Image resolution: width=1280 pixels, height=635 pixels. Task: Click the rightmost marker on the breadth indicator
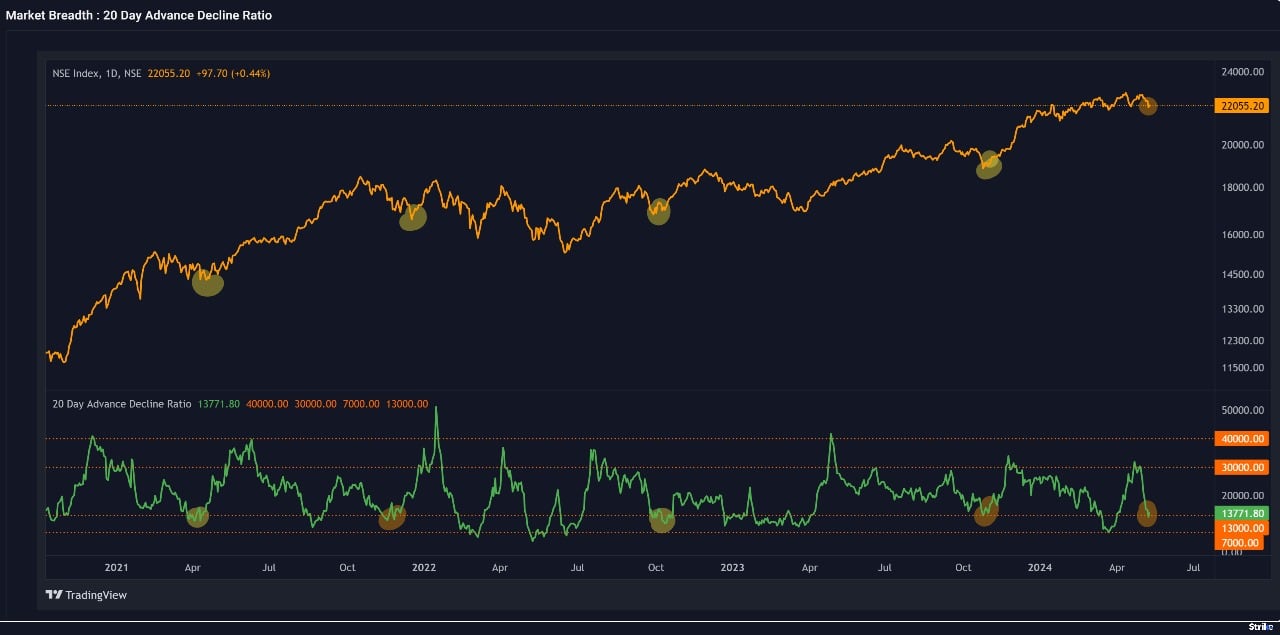point(1146,514)
